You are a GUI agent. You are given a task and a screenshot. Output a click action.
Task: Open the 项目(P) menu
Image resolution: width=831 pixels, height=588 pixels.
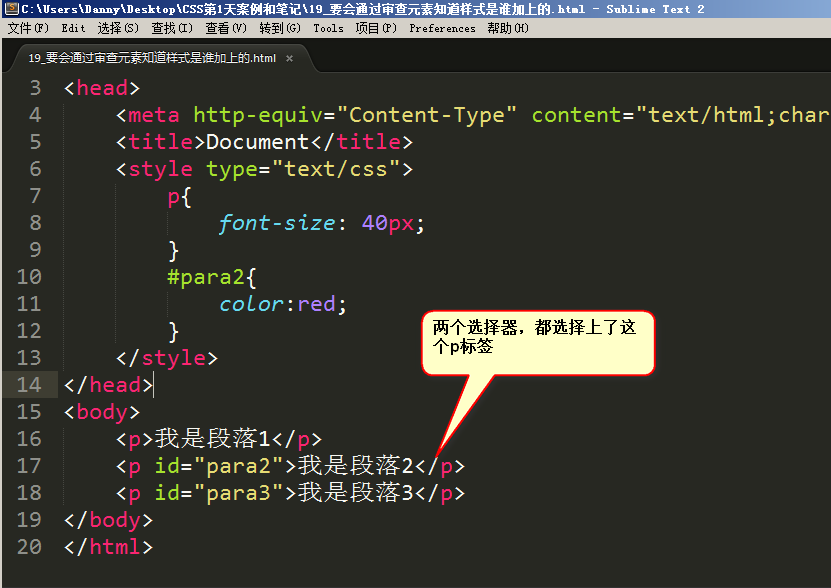(x=376, y=28)
